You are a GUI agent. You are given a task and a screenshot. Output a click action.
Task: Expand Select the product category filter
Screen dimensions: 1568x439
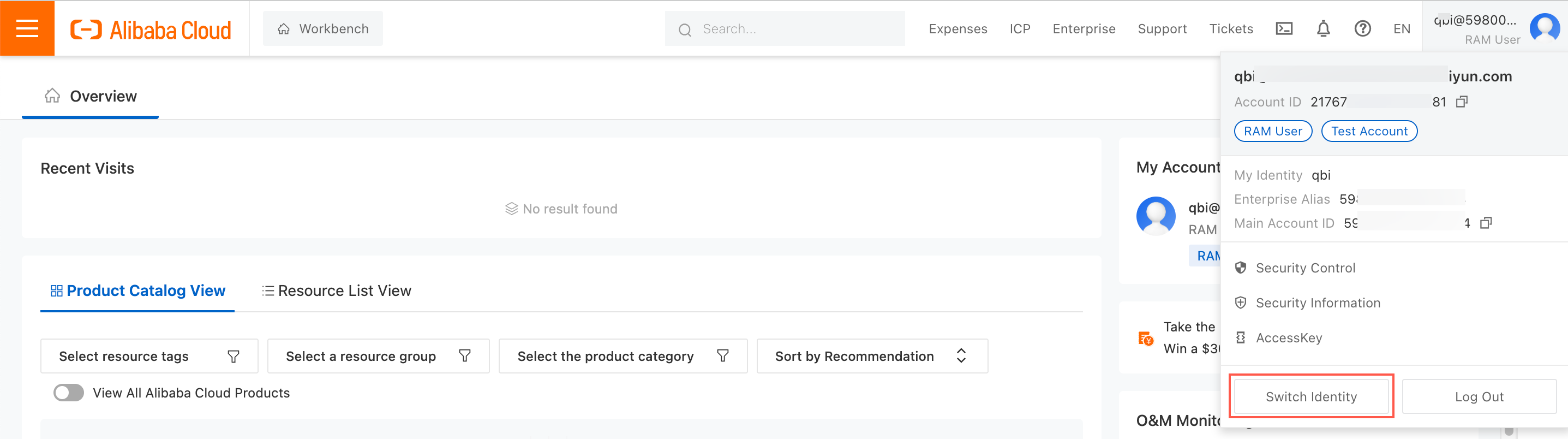pyautogui.click(x=623, y=356)
